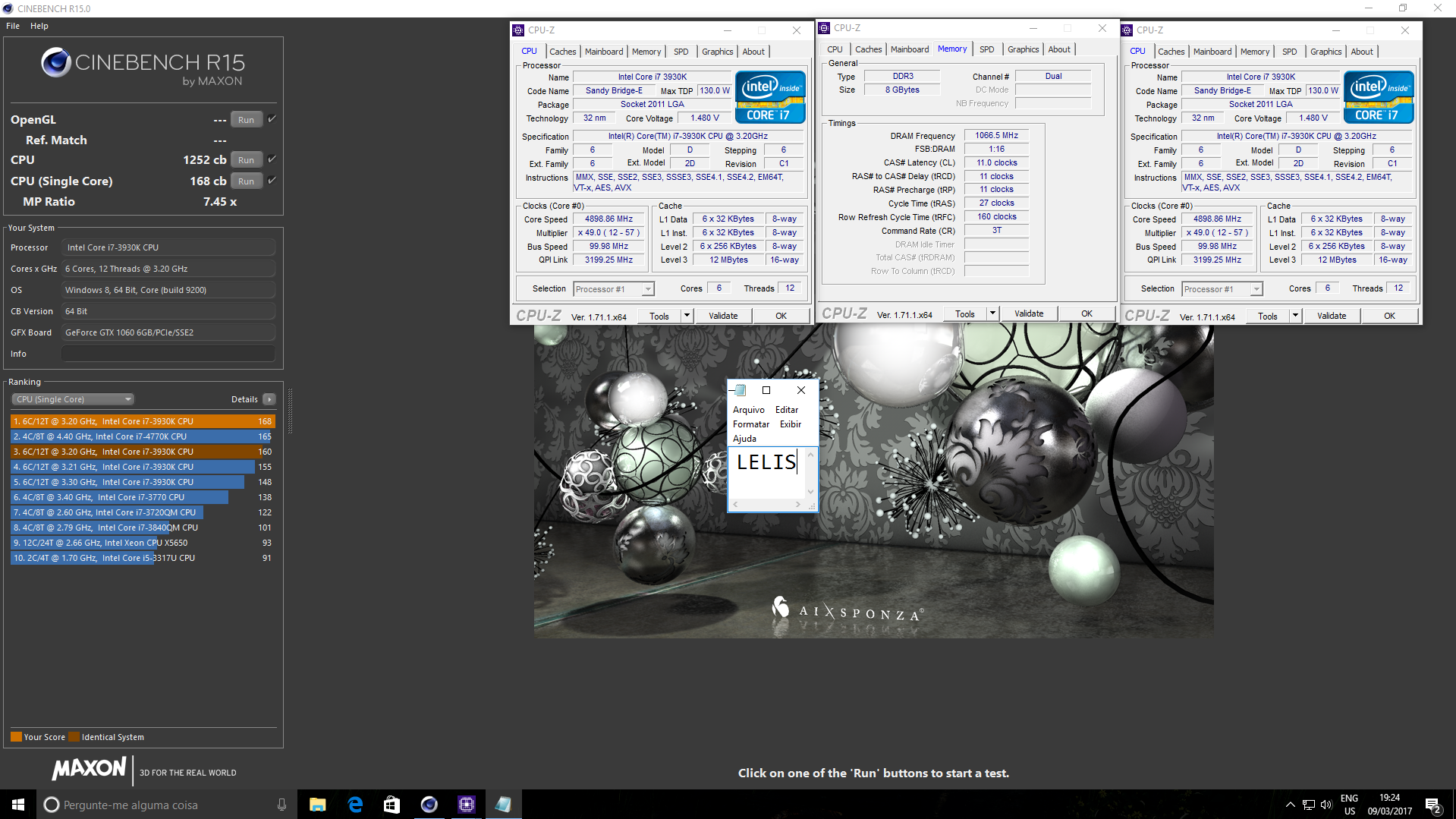Click the Notepad window title icon
This screenshot has width=1456, height=819.
pos(740,390)
